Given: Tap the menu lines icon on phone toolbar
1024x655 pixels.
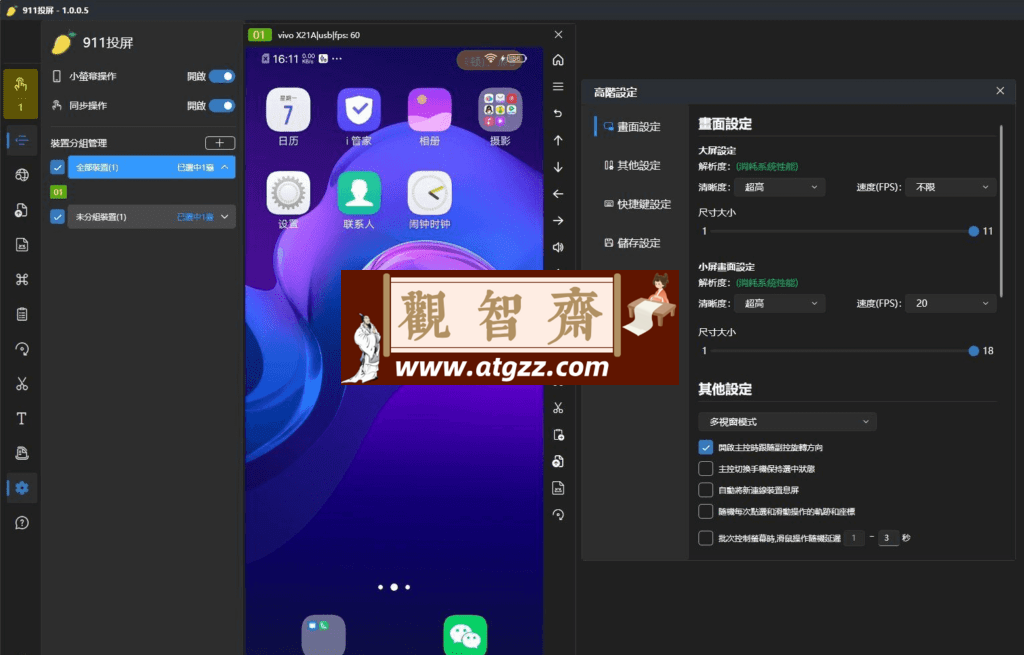Looking at the screenshot, I should pos(558,86).
